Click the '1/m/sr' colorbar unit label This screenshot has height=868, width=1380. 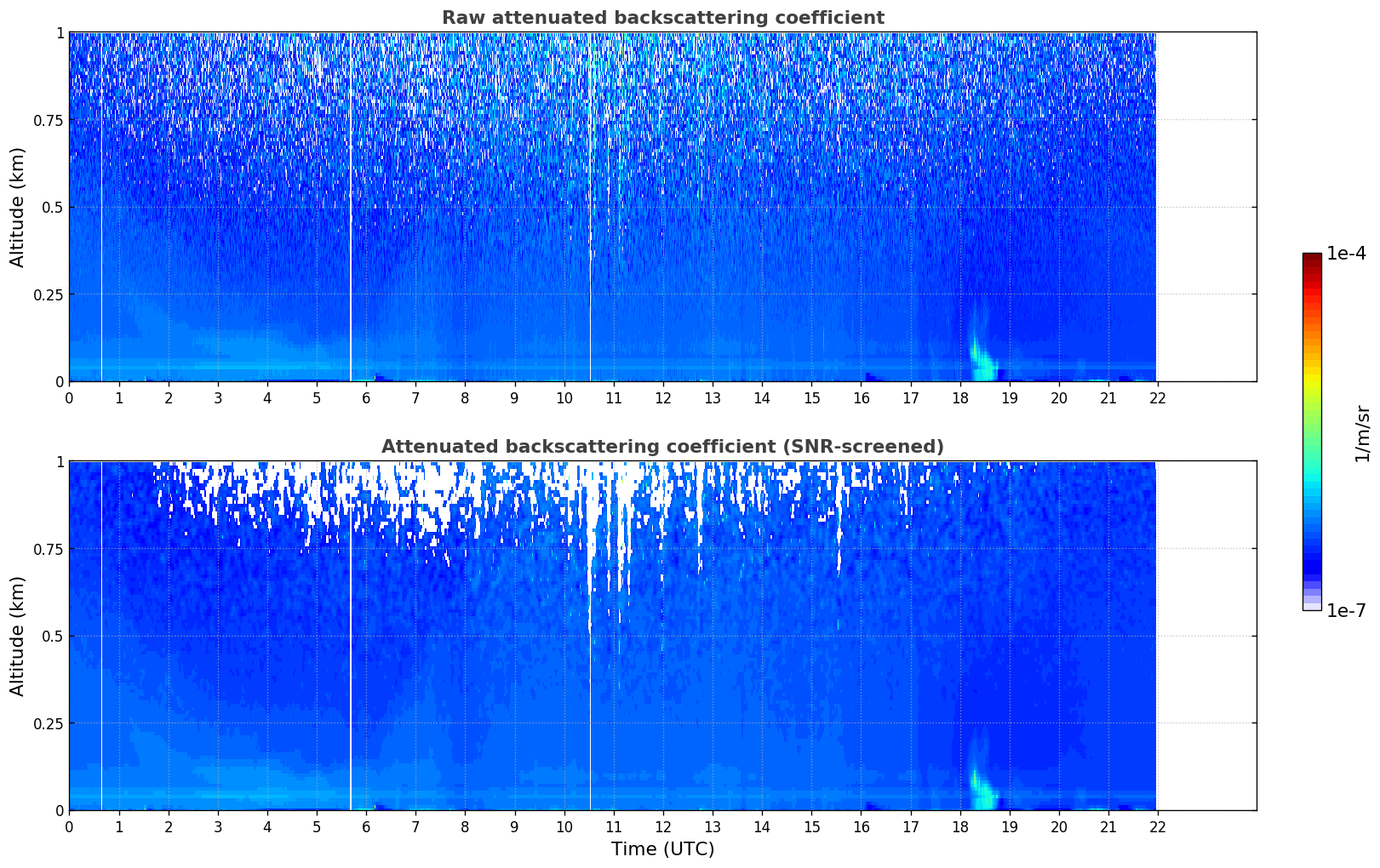1362,433
